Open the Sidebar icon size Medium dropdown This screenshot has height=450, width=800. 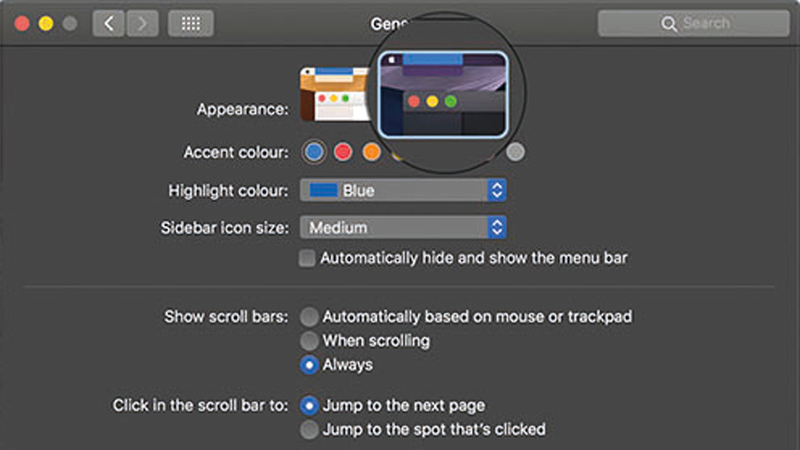coord(403,228)
